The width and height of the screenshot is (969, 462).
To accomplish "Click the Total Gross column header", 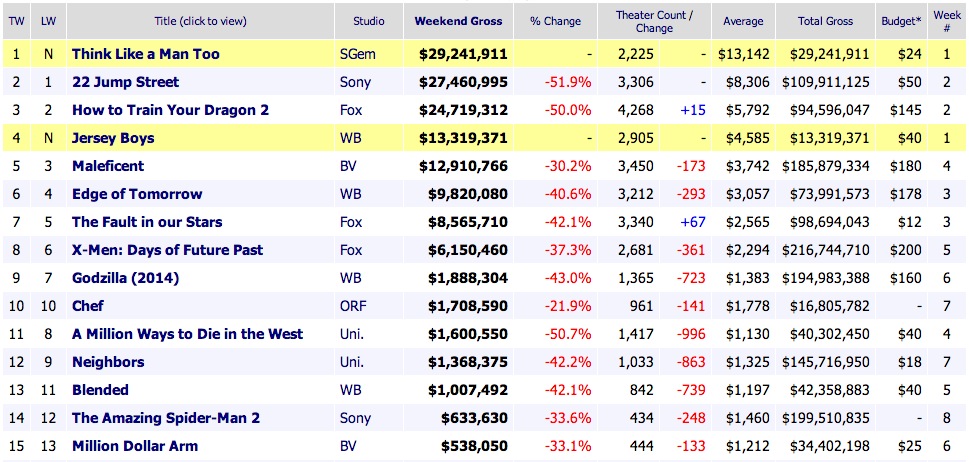I will click(824, 21).
